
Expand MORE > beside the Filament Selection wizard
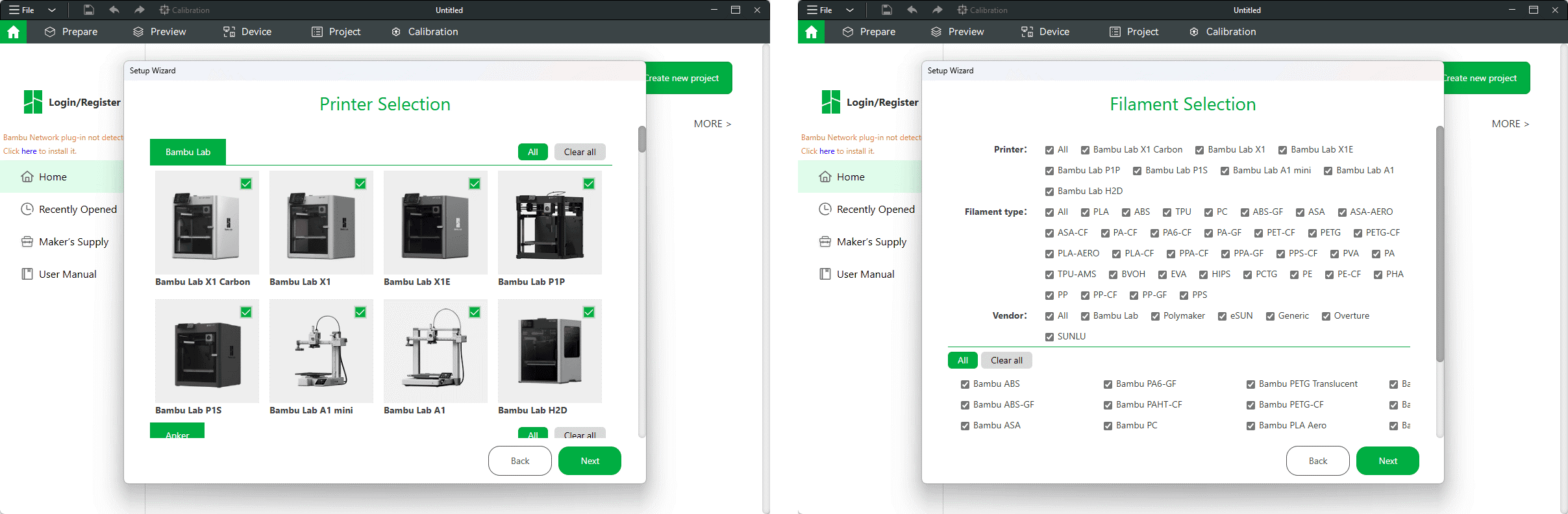click(x=1510, y=124)
